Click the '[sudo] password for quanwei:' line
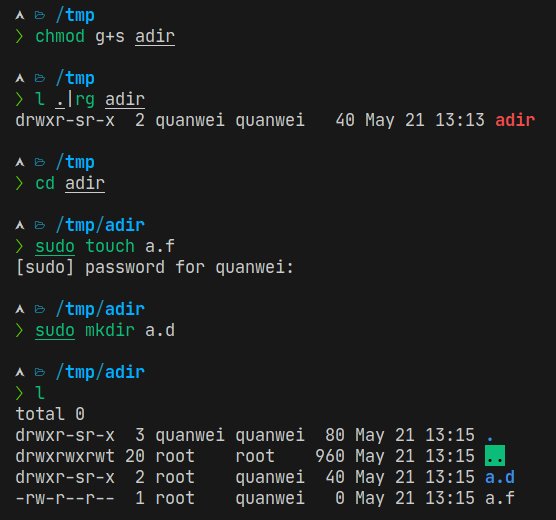The height and width of the screenshot is (520, 556). click(x=155, y=267)
